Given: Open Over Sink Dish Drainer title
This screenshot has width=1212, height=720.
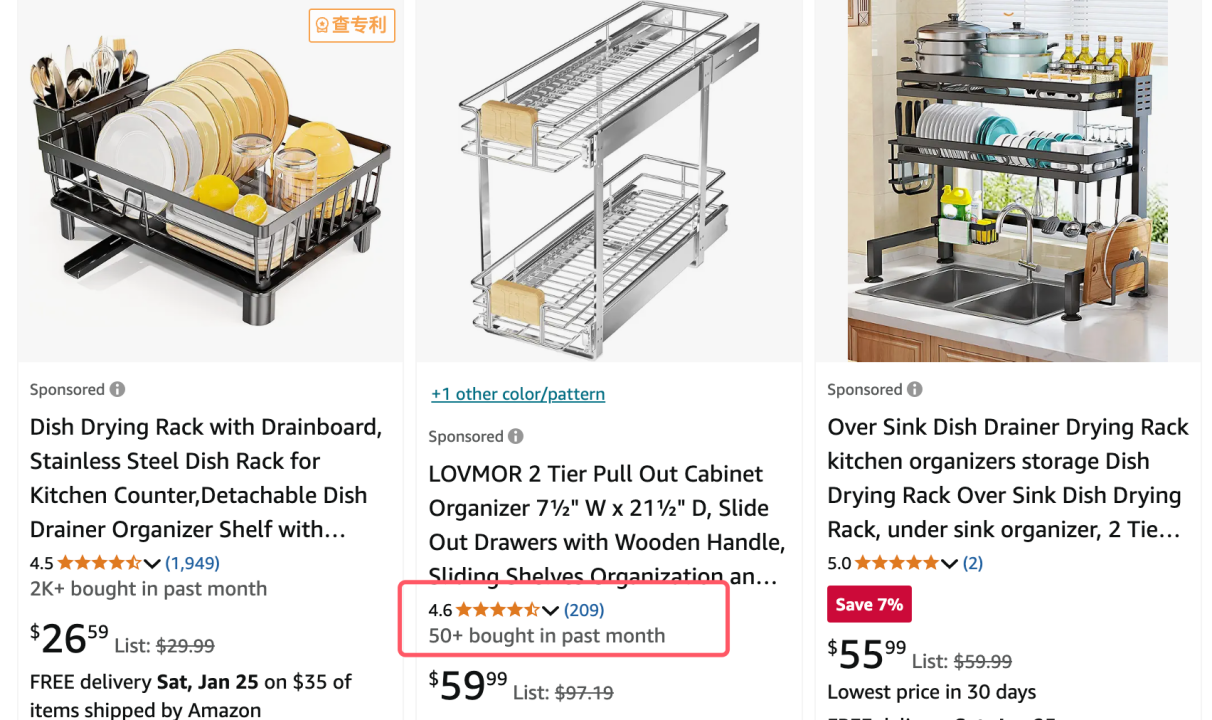Looking at the screenshot, I should tap(1008, 478).
